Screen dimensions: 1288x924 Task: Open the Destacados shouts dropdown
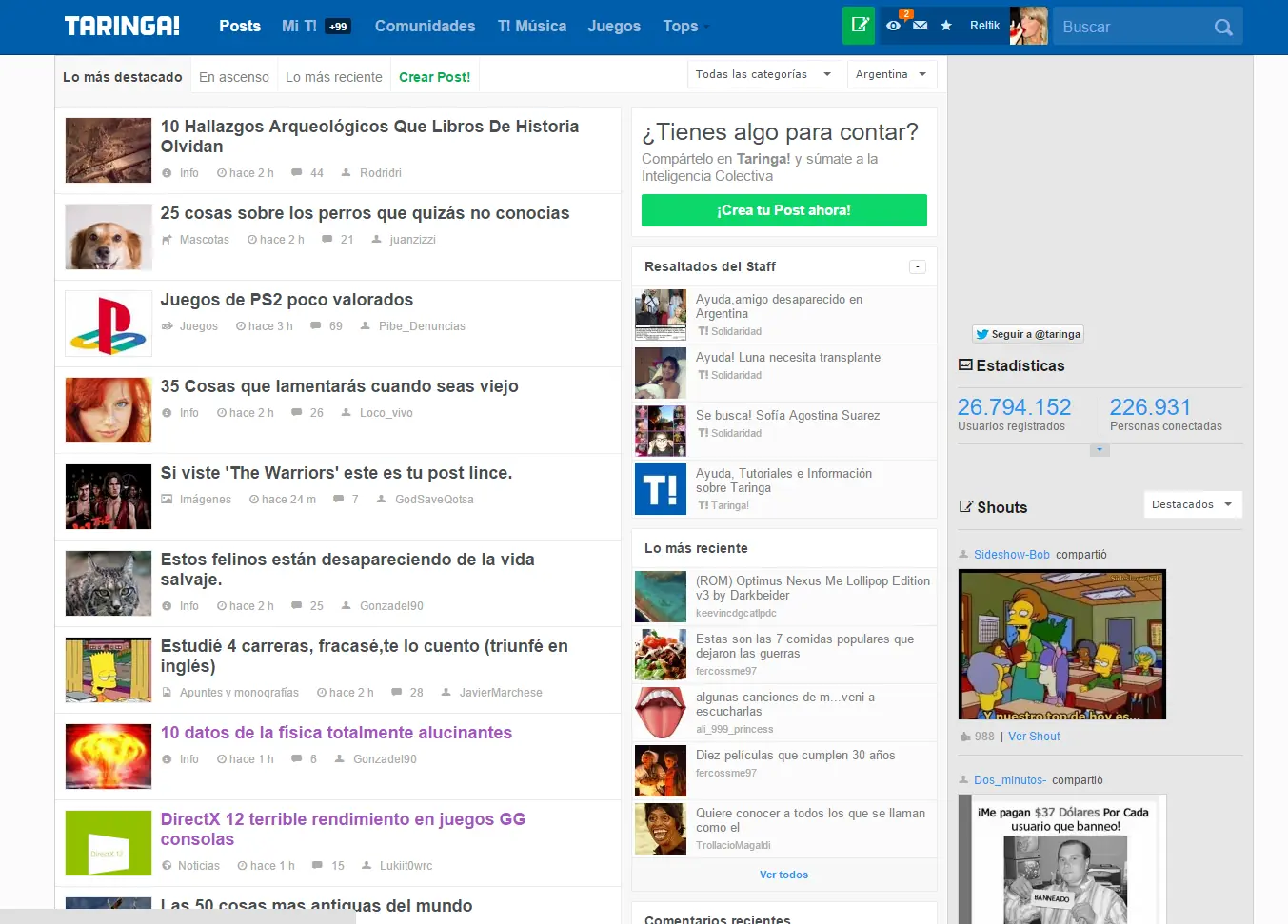(1193, 504)
